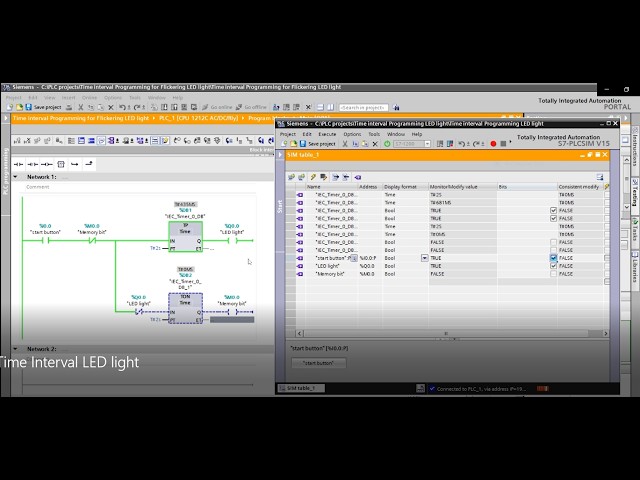
Task: Select the TP timer block in Network 1
Action: pos(185,237)
